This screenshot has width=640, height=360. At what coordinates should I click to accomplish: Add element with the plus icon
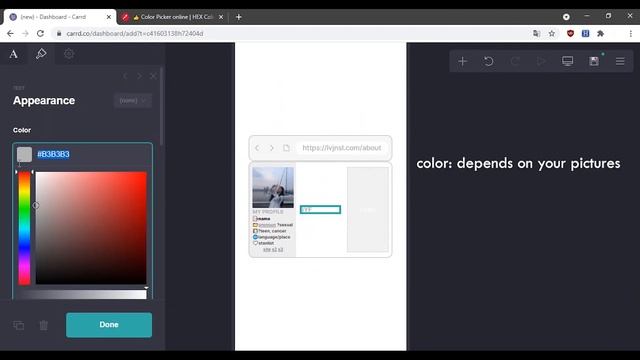tap(462, 61)
